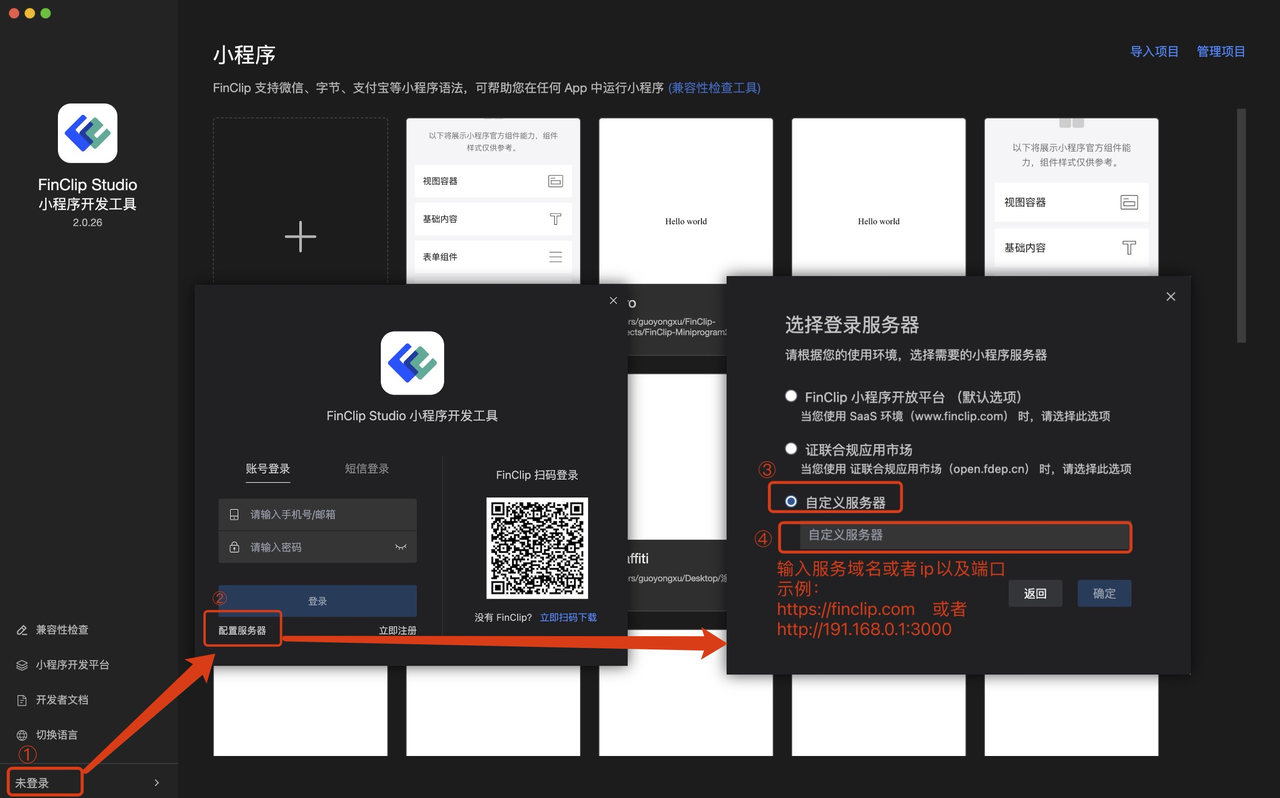The height and width of the screenshot is (798, 1280).
Task: Click the 请输入手机号/邮箱 input field
Action: click(317, 514)
